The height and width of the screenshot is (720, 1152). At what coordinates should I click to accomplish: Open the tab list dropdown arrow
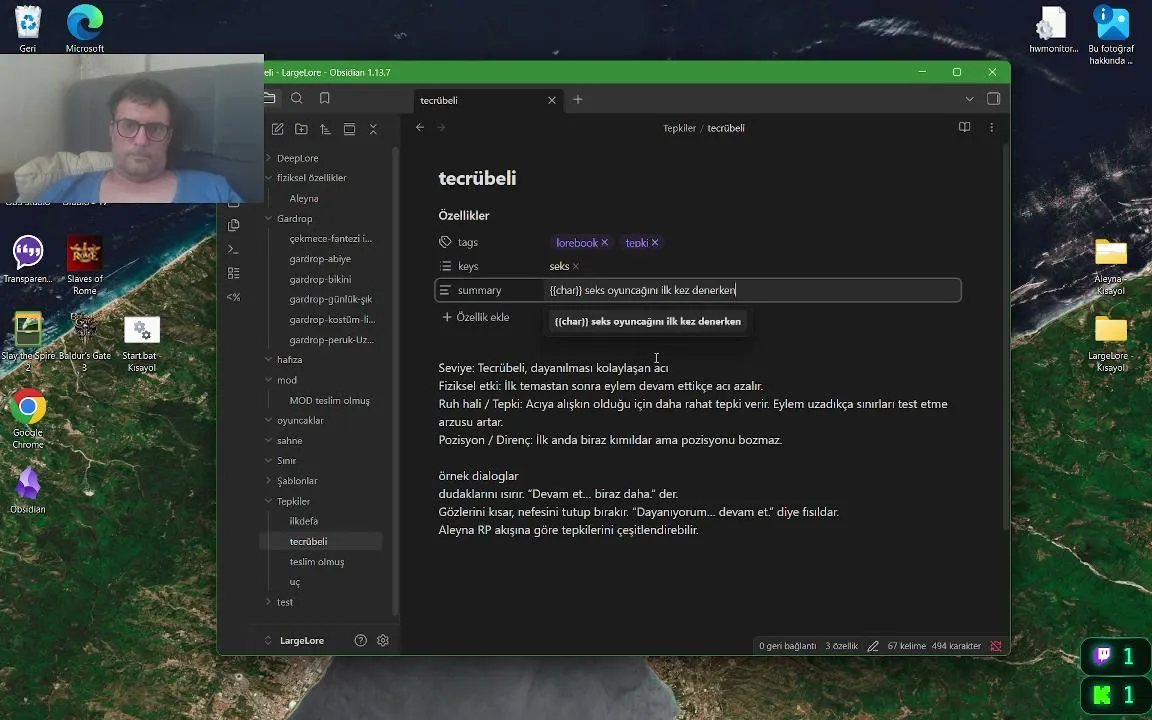(x=970, y=99)
